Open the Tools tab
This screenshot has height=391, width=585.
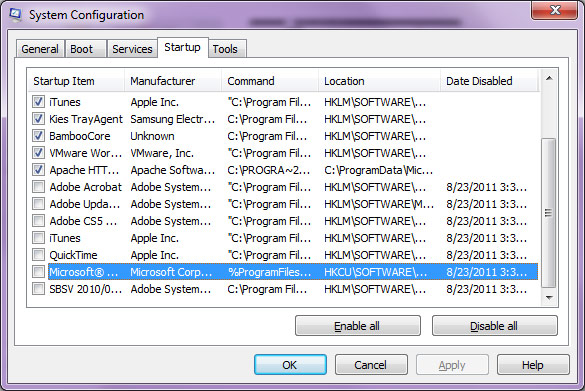pyautogui.click(x=227, y=49)
